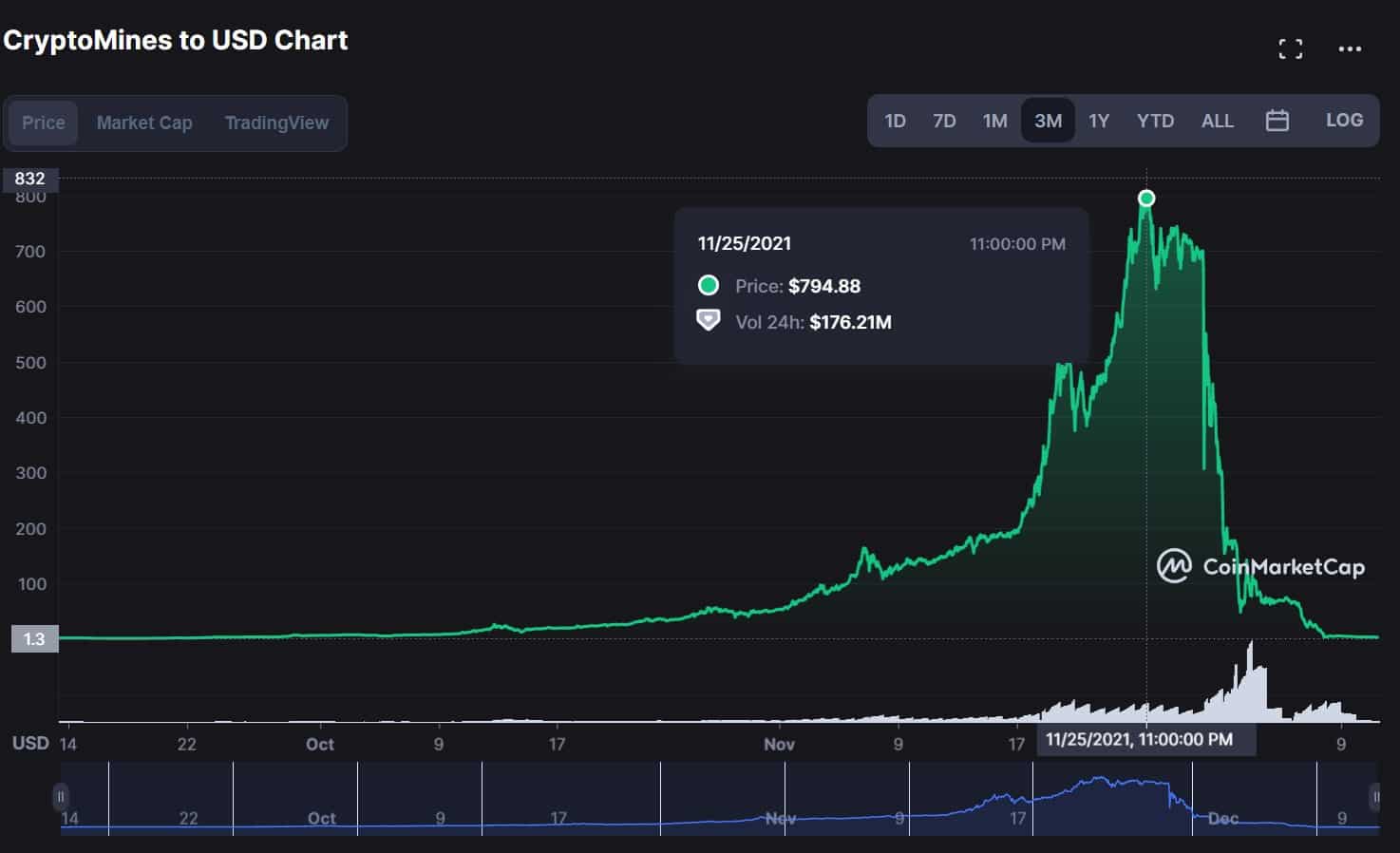Click the Vol 24h $176.21M value
Screen dimensions: 1400x853
(850, 322)
